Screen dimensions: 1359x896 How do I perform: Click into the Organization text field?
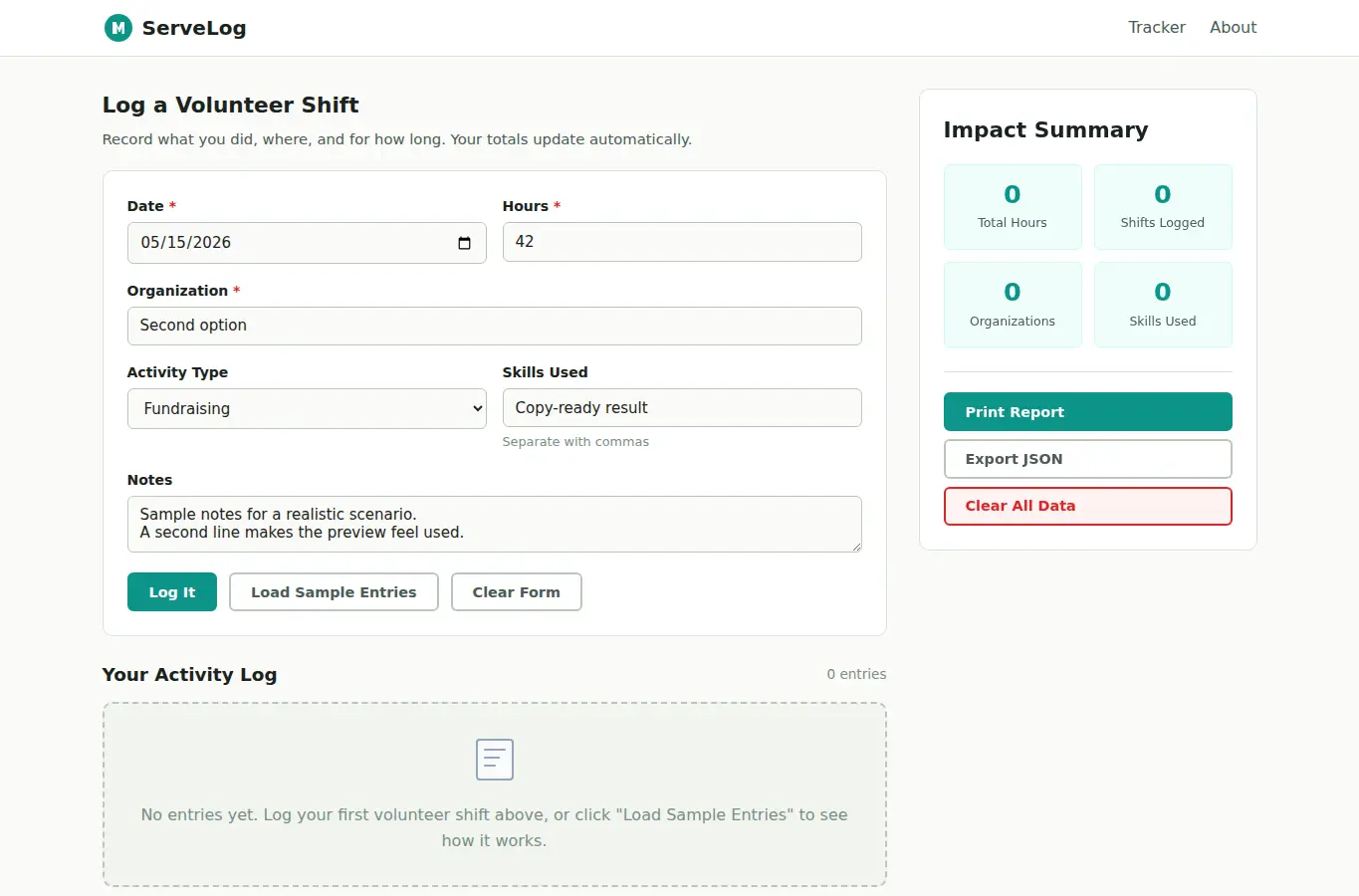coord(495,326)
